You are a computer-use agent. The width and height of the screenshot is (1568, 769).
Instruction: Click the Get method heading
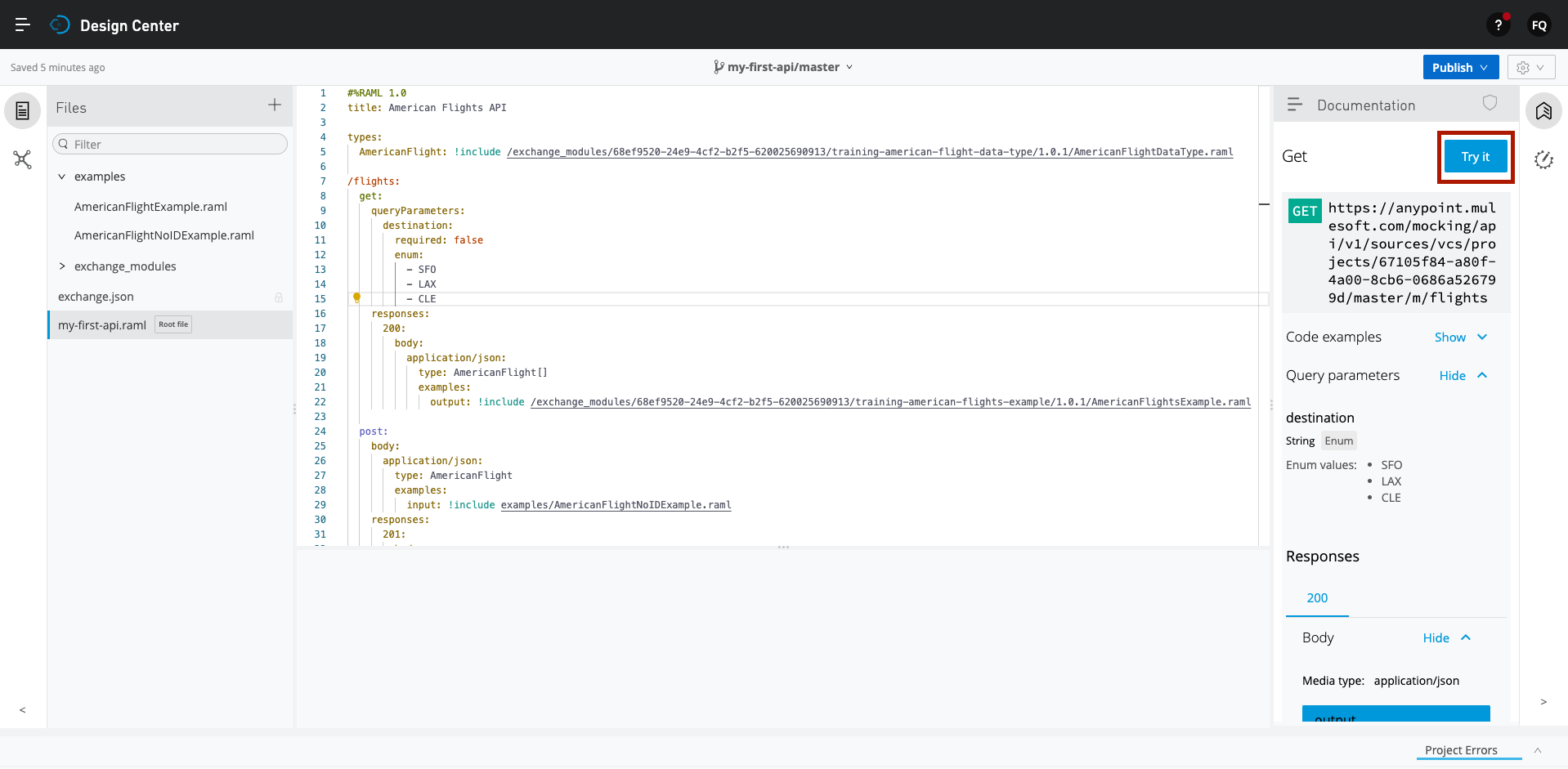pos(1294,156)
